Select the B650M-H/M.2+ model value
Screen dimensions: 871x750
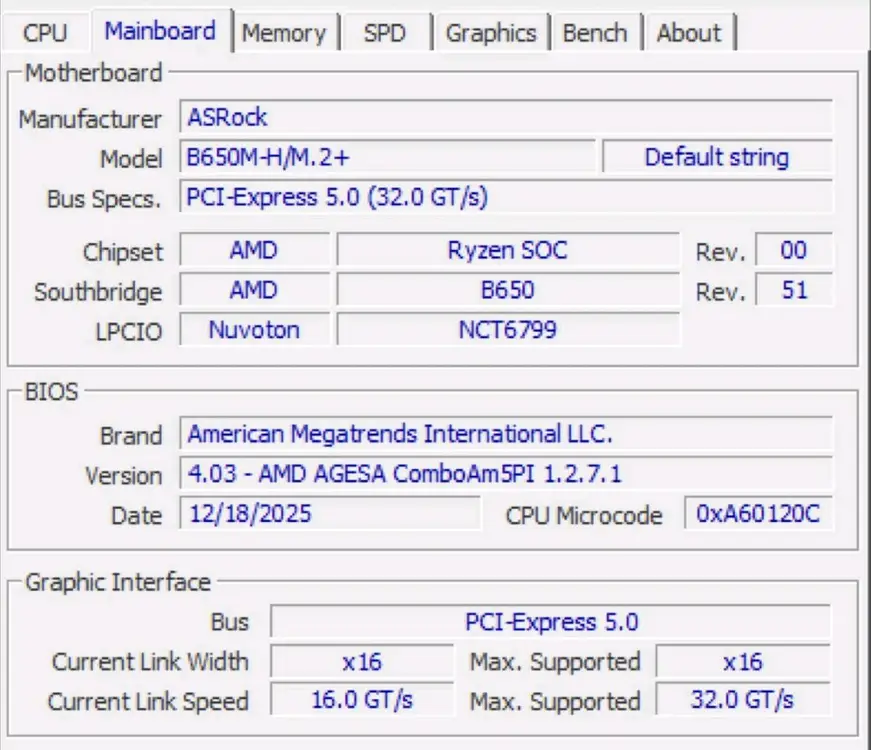(387, 157)
